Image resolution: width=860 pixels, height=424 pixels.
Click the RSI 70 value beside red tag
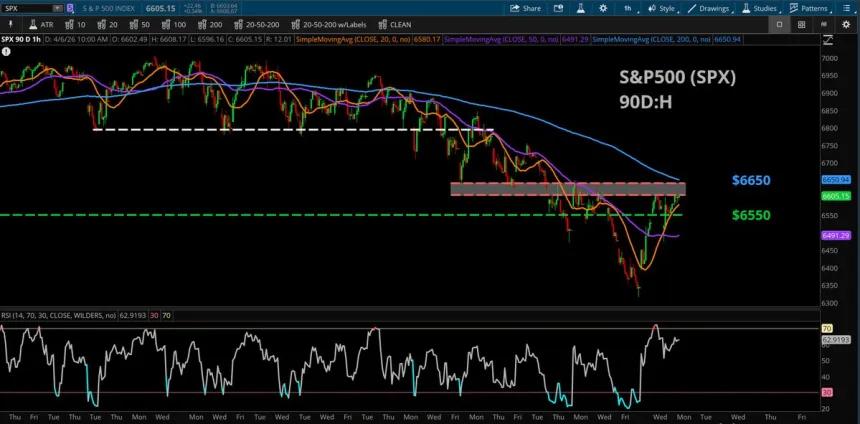click(166, 315)
